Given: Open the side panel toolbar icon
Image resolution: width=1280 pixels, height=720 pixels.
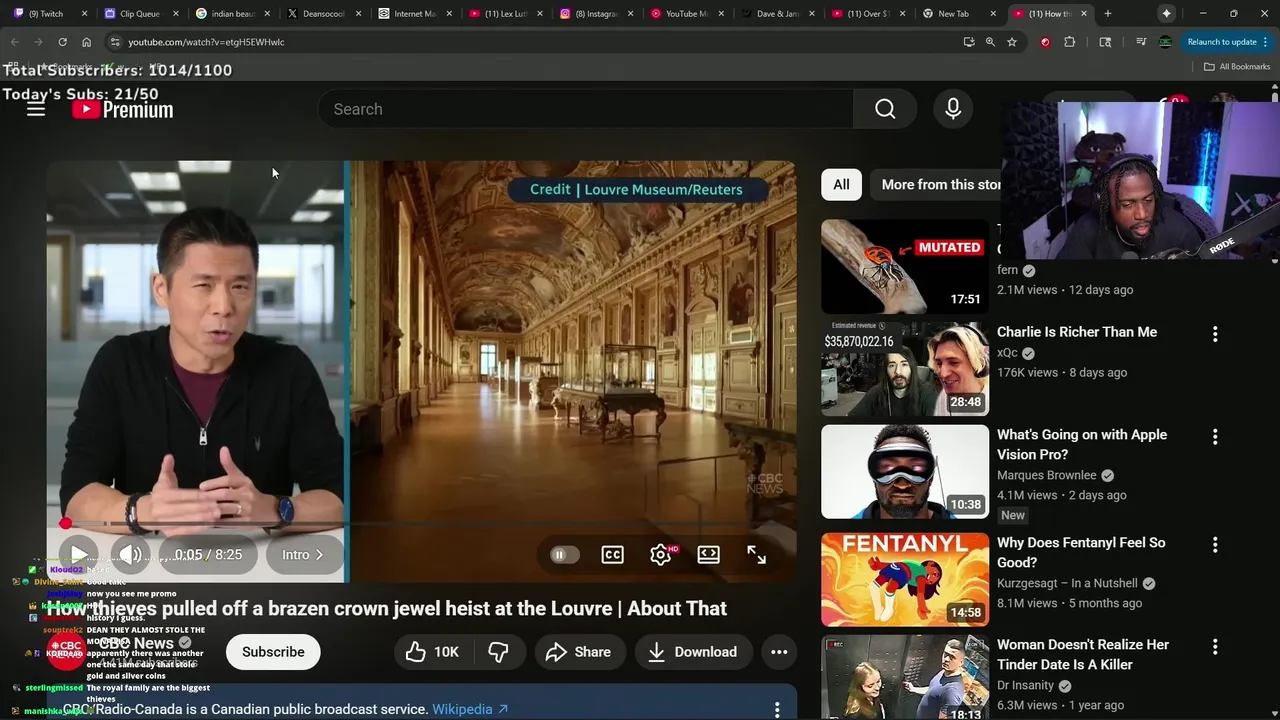Looking at the screenshot, I should coord(1105,42).
